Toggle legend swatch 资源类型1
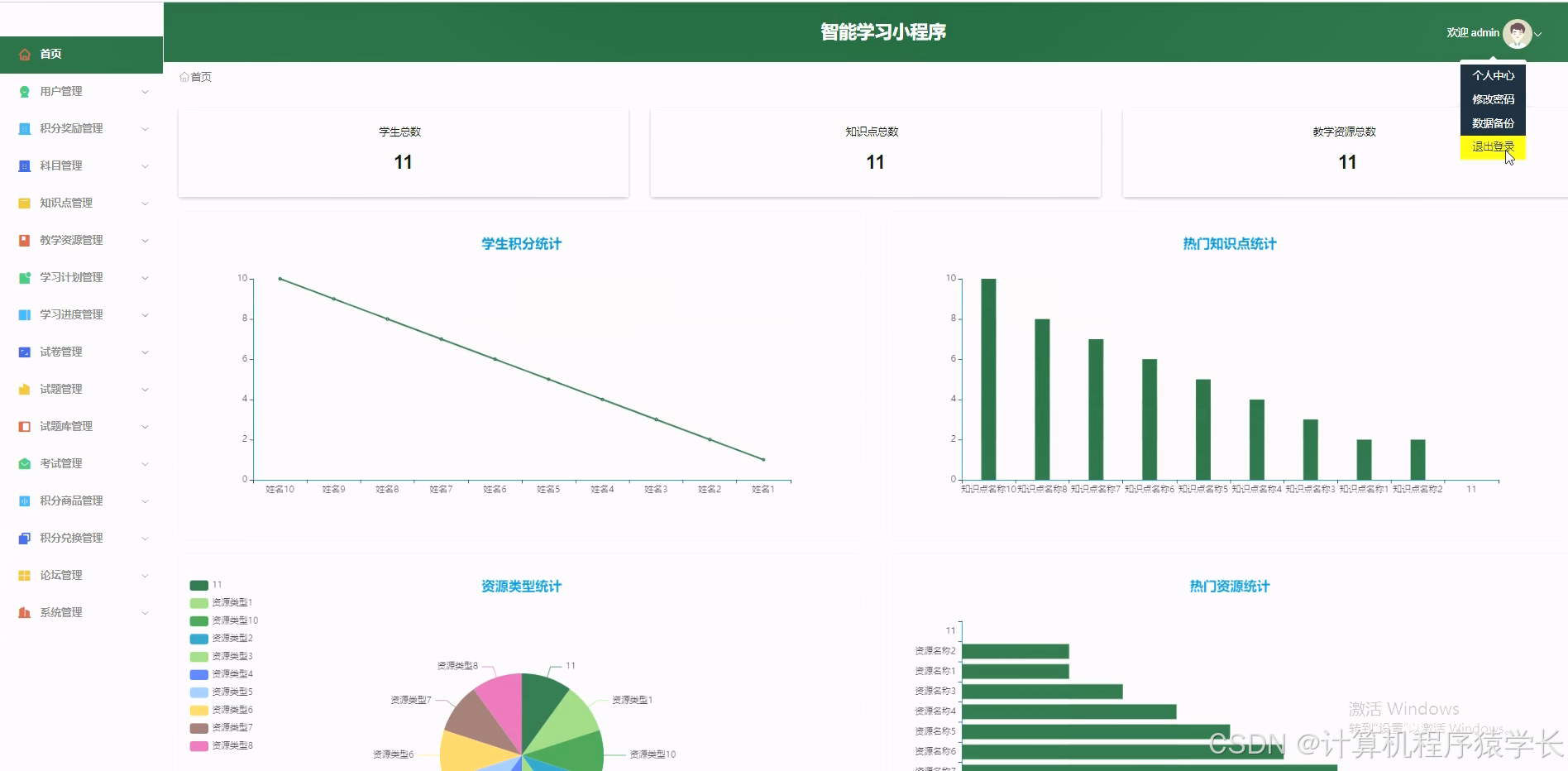 point(199,603)
